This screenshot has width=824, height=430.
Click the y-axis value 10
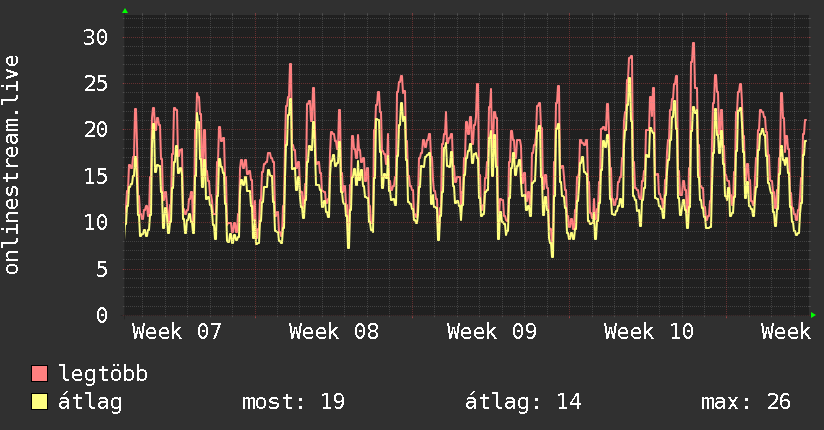96,222
